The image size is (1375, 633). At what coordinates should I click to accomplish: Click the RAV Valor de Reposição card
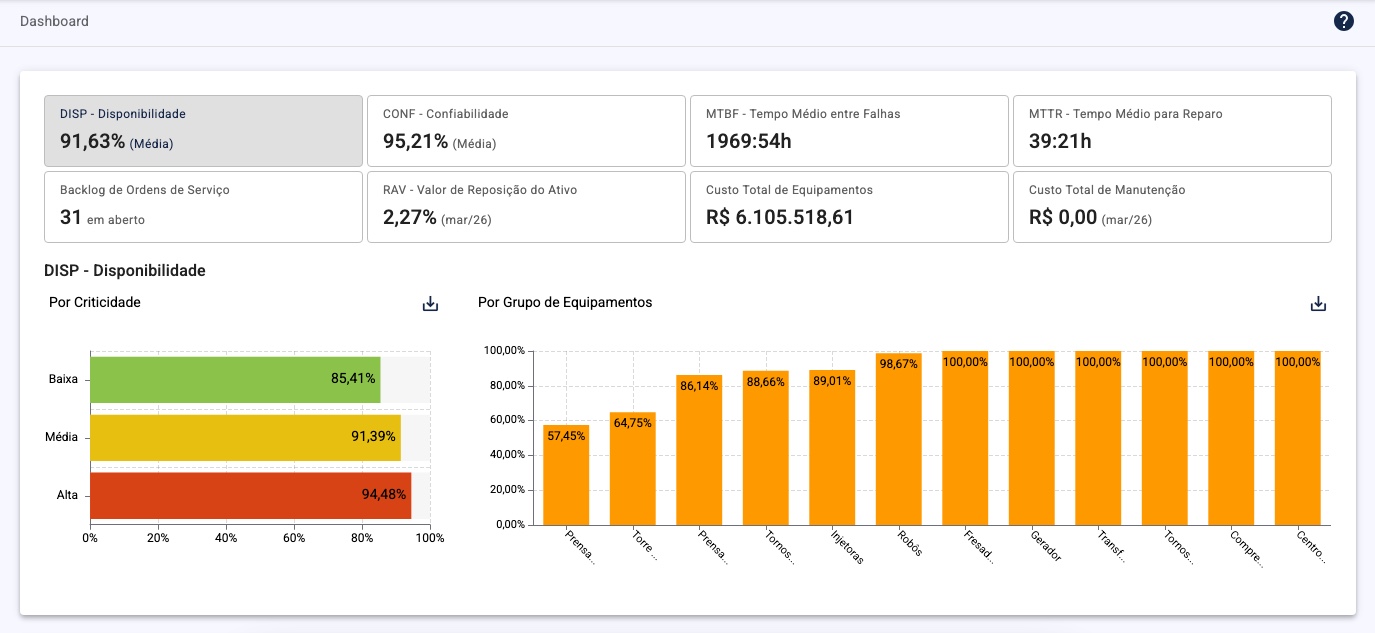click(x=526, y=207)
